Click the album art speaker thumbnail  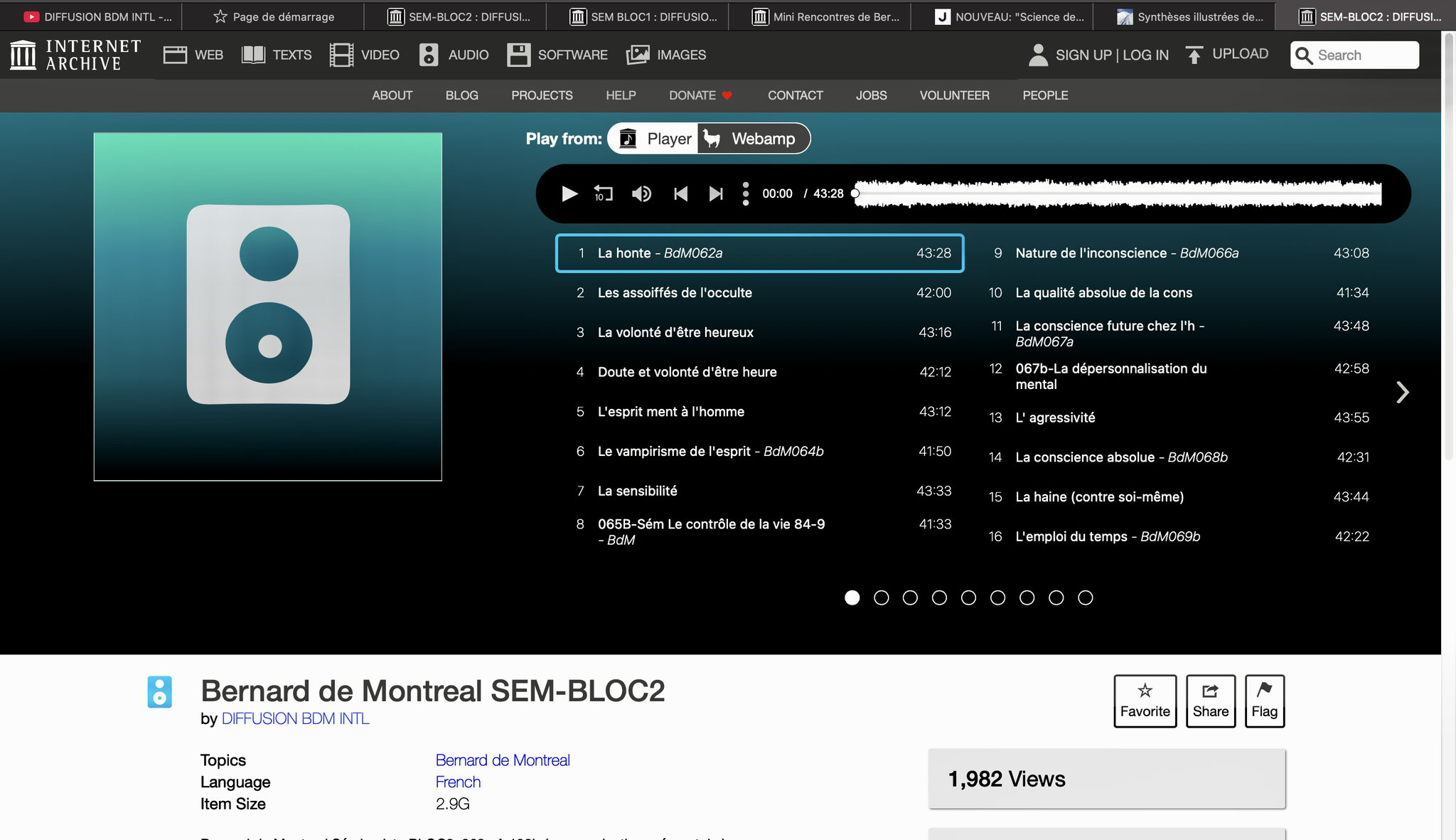point(268,307)
